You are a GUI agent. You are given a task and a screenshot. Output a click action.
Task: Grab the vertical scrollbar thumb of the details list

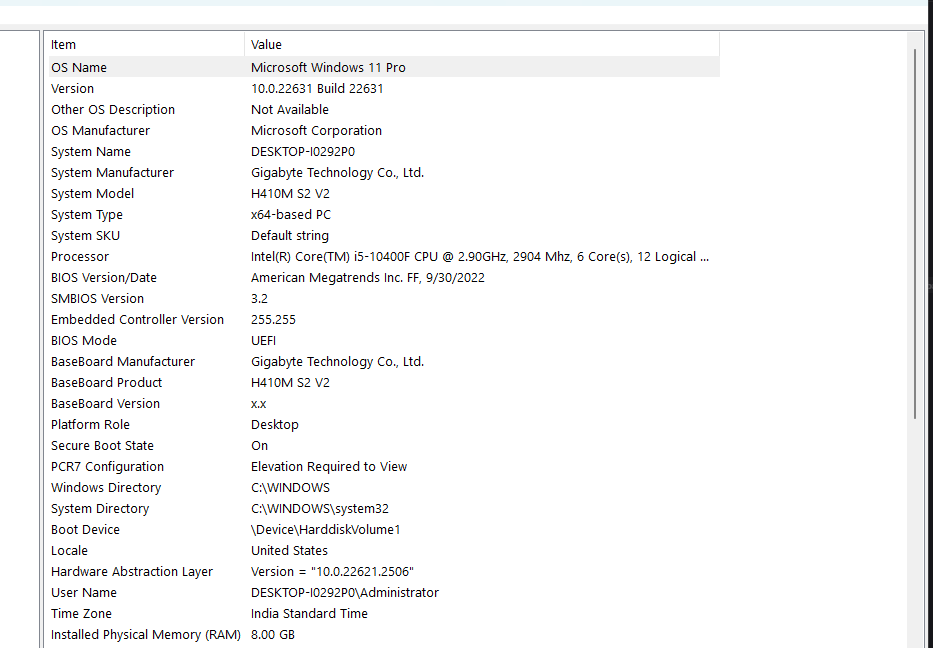click(x=916, y=233)
